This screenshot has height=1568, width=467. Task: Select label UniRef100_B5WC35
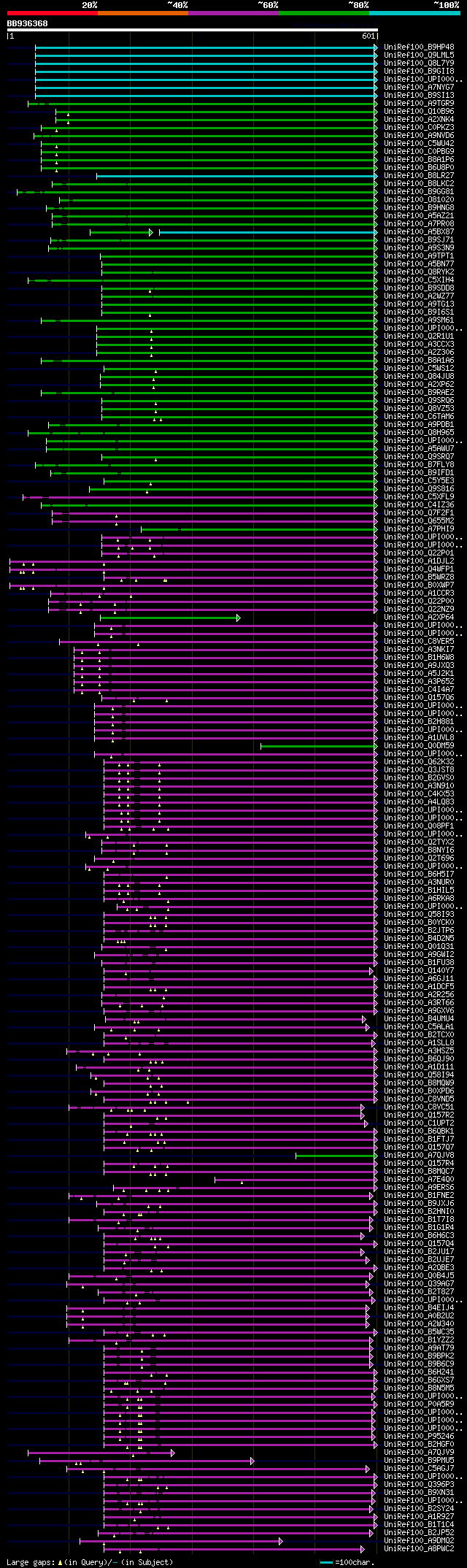coord(419,1332)
